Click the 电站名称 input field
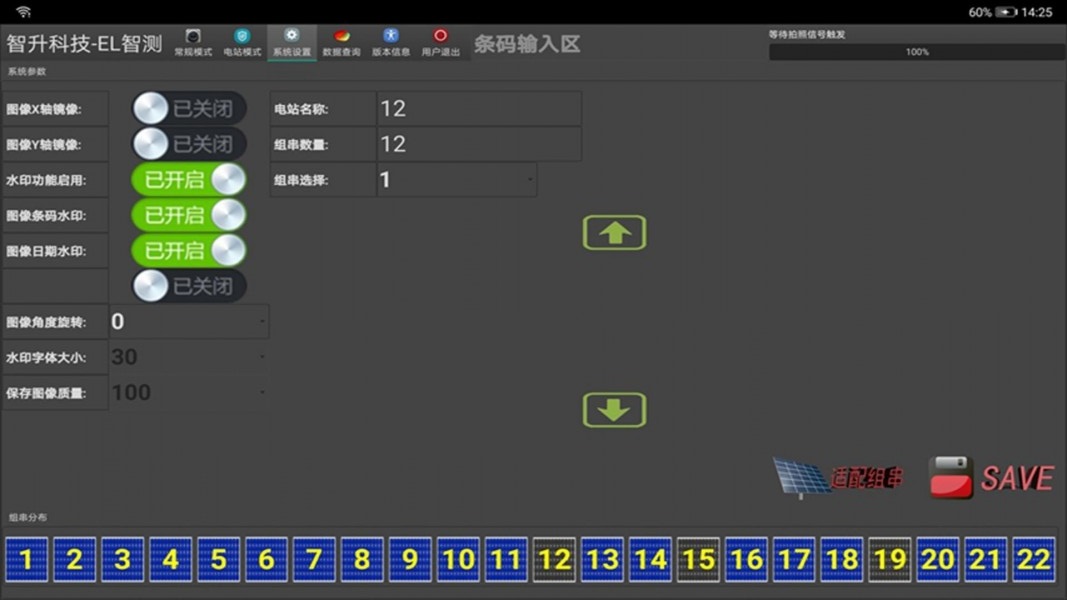 [479, 108]
